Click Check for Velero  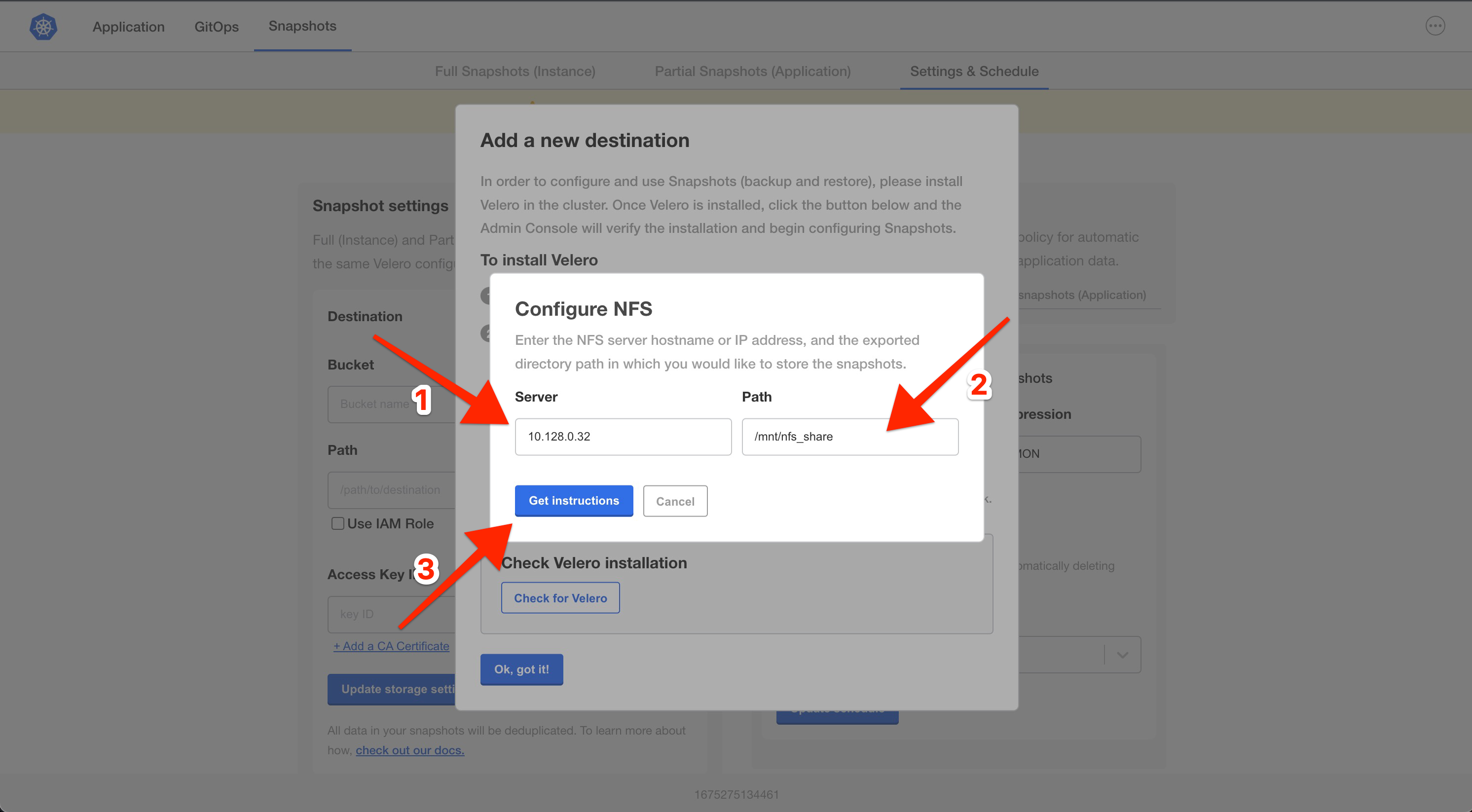(560, 598)
